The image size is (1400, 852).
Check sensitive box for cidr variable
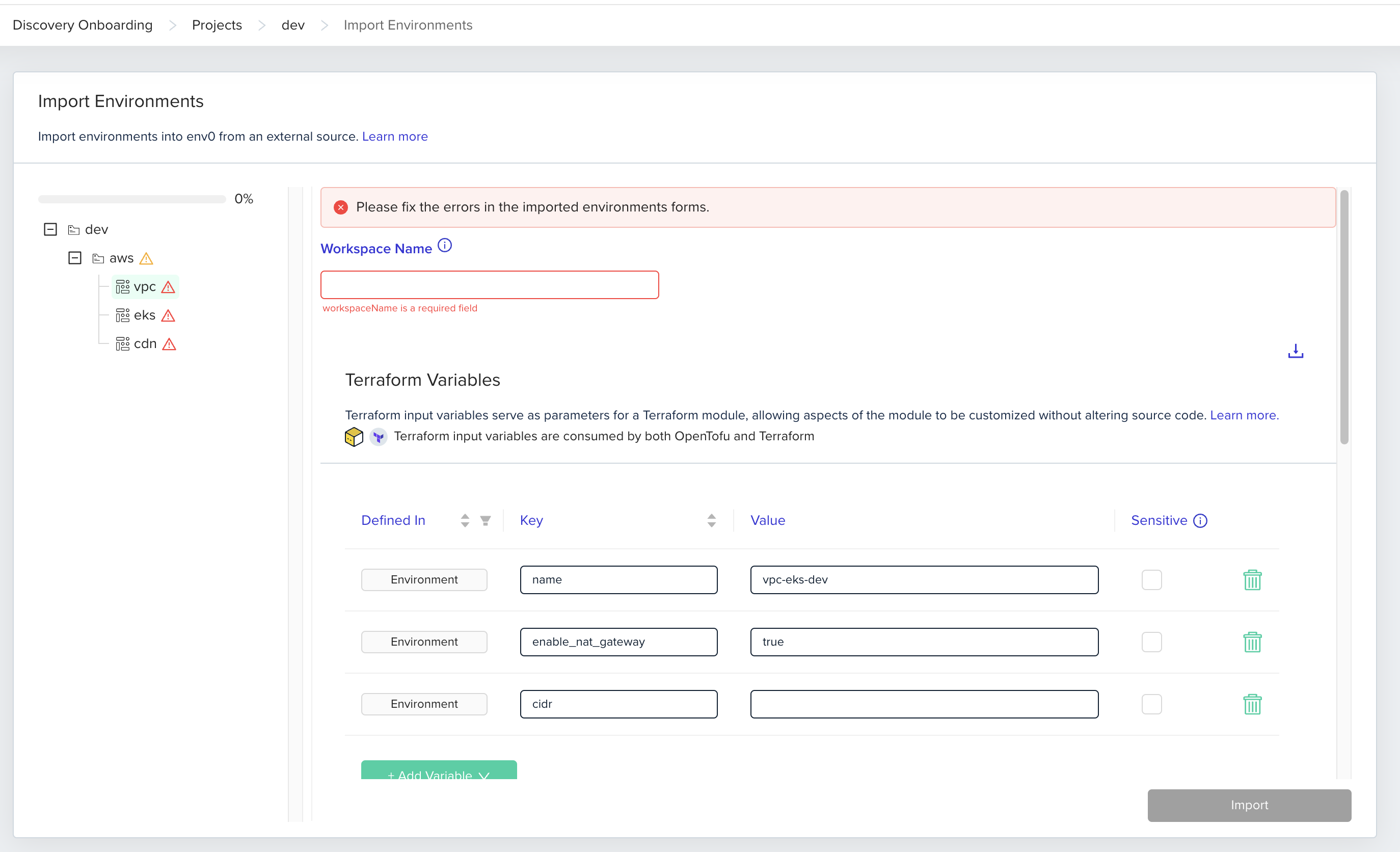click(x=1151, y=704)
